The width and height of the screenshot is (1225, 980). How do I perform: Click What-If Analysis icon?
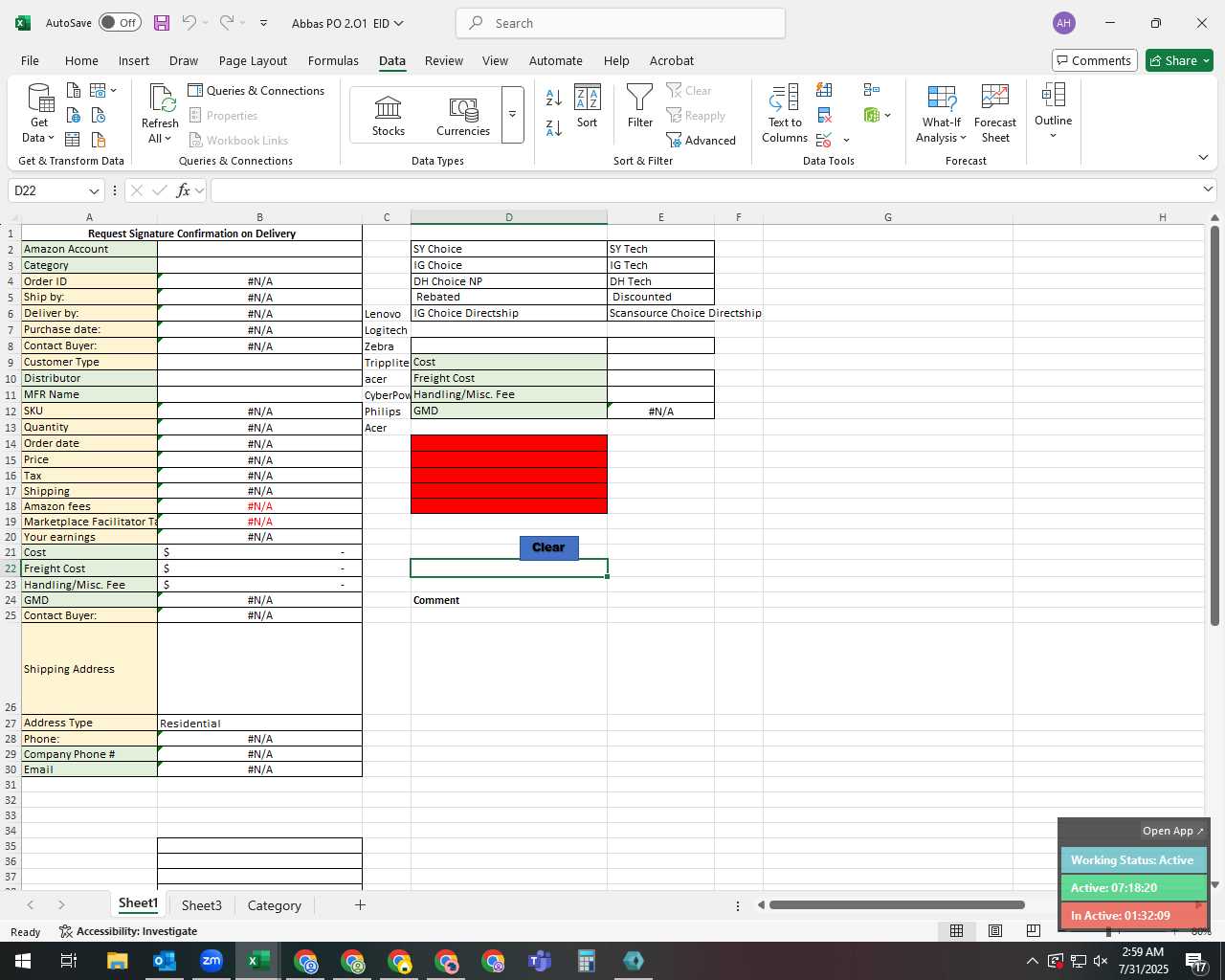tap(942, 113)
